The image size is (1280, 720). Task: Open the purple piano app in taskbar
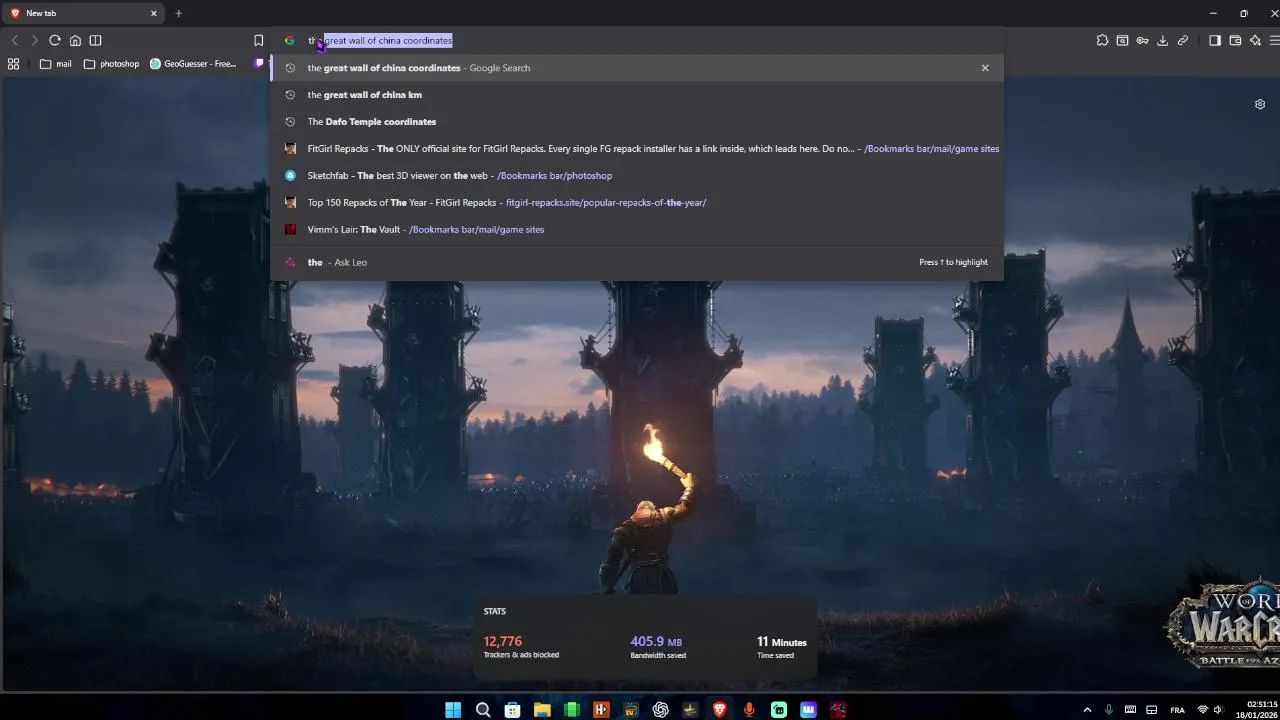(808, 710)
